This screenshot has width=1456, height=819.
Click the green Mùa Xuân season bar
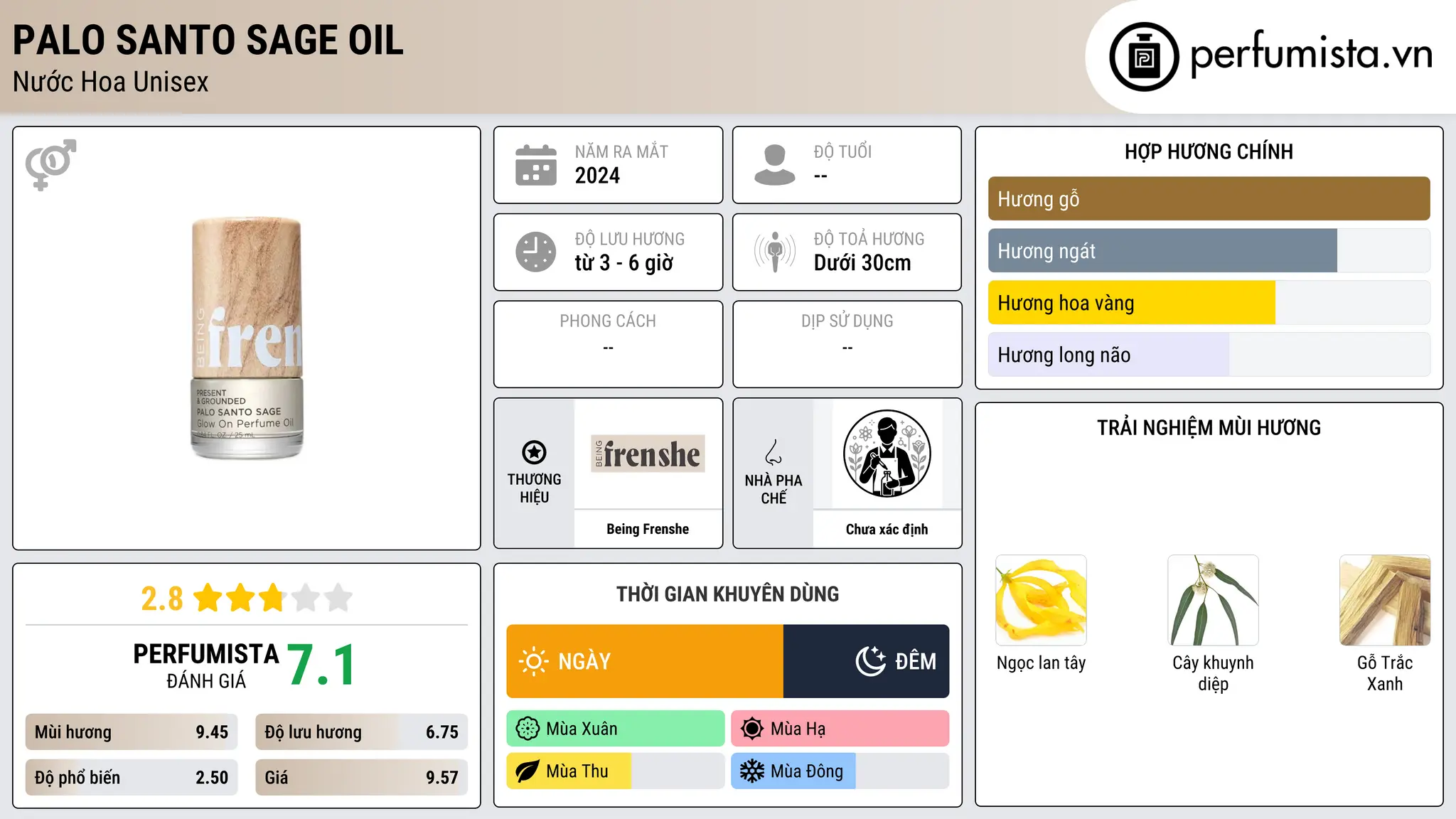(616, 729)
